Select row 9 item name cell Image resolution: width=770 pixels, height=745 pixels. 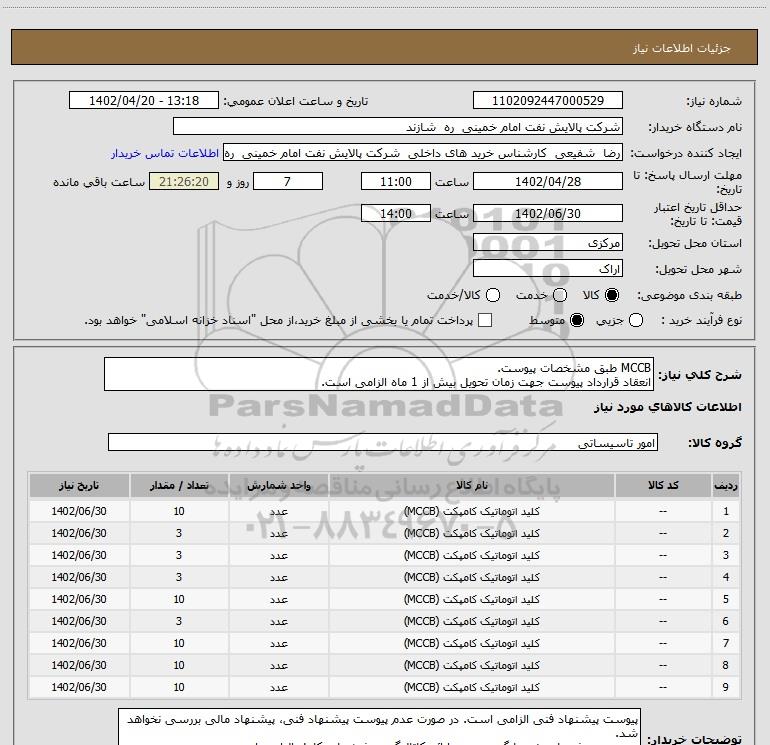[471, 687]
